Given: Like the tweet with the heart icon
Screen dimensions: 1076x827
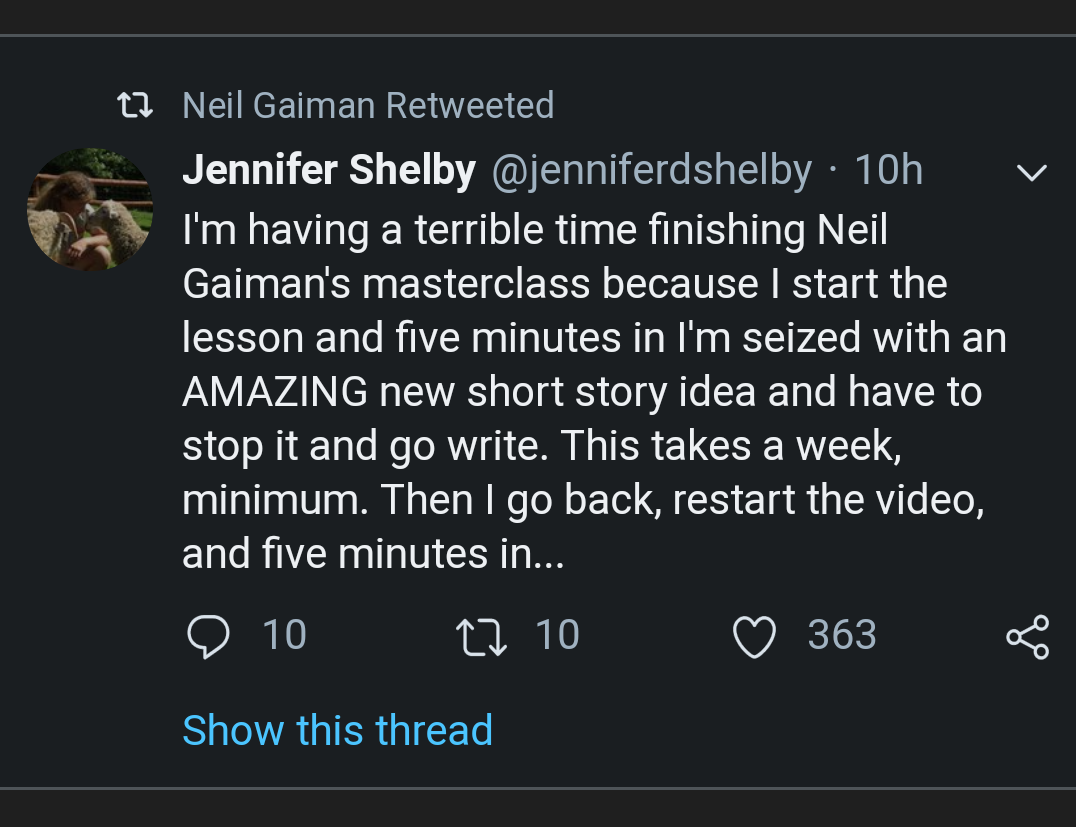Looking at the screenshot, I should pos(754,637).
